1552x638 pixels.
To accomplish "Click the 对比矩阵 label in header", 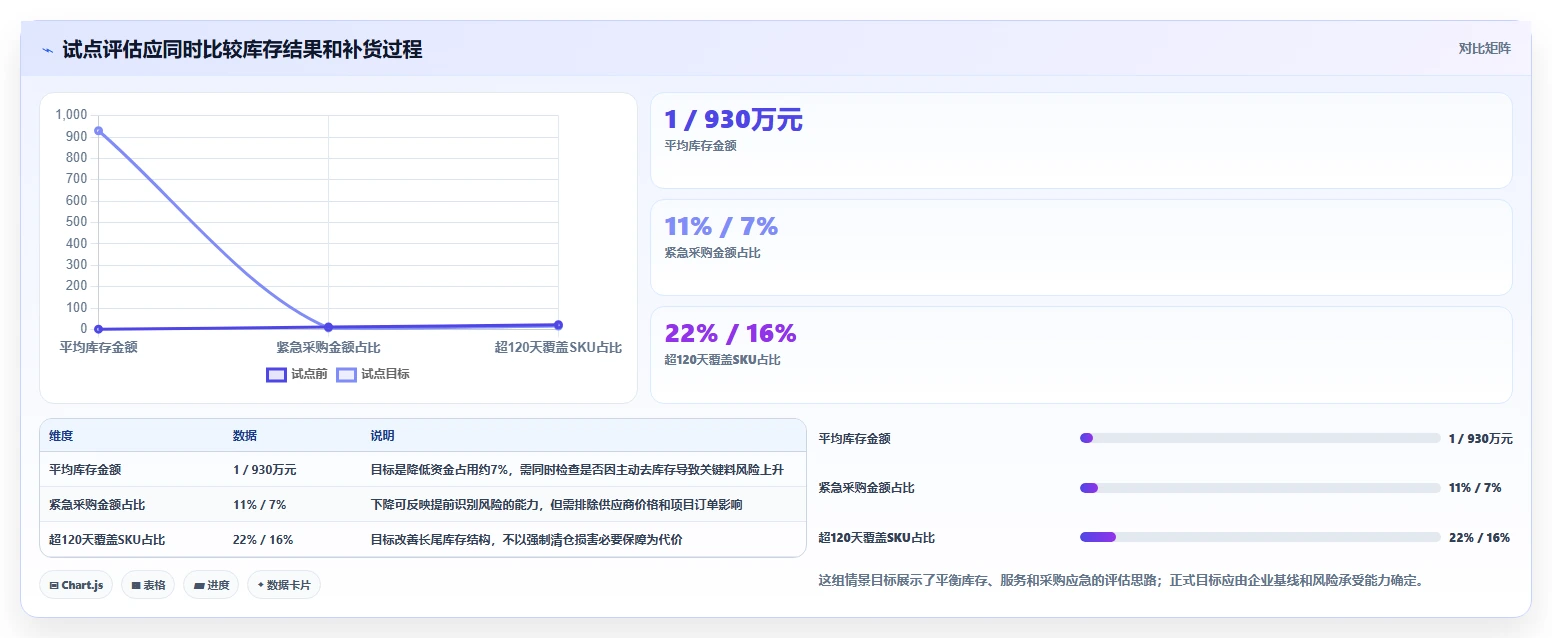I will click(x=1484, y=48).
